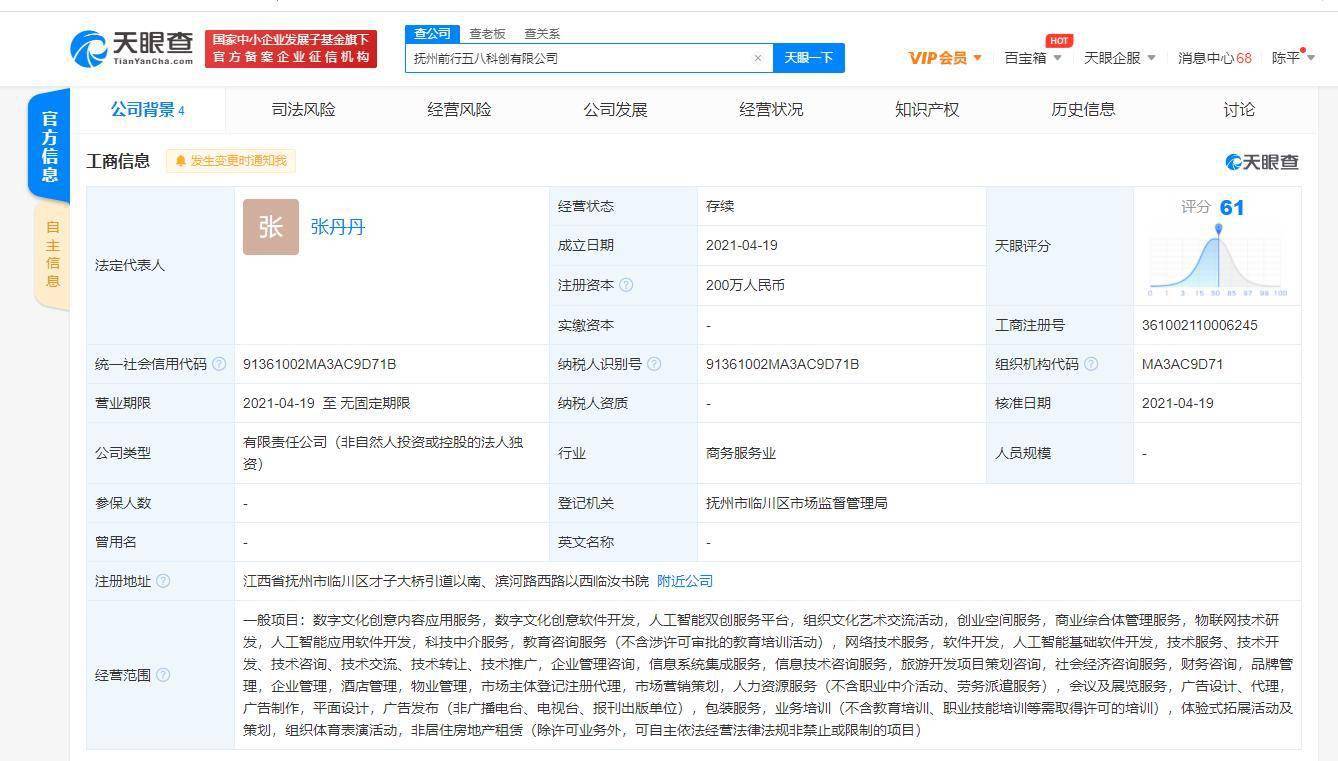Screen dimensions: 1338x761
Task: Switch to the 查老板 search tab
Action: coord(488,34)
